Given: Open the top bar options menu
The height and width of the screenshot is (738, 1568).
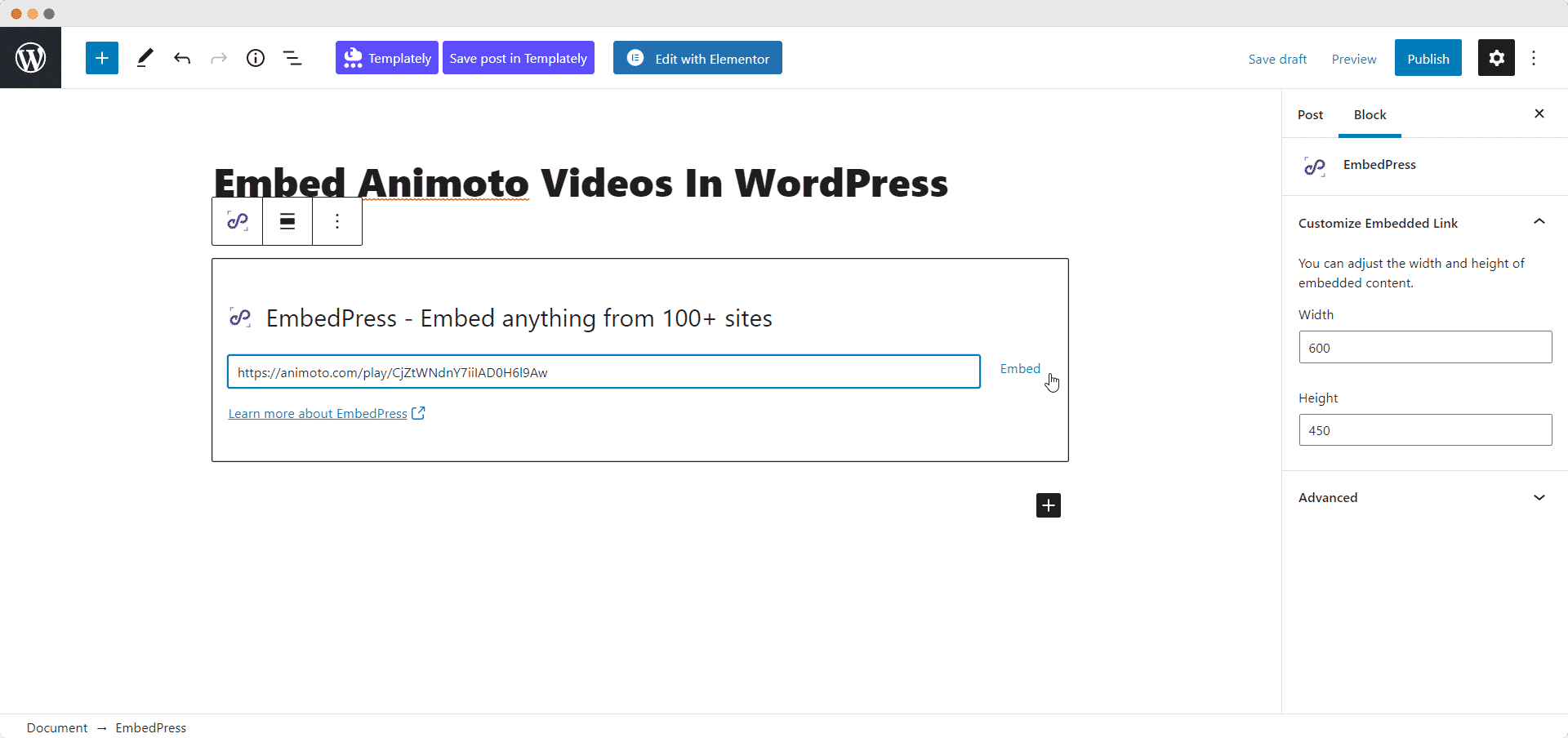Looking at the screenshot, I should pyautogui.click(x=1534, y=58).
